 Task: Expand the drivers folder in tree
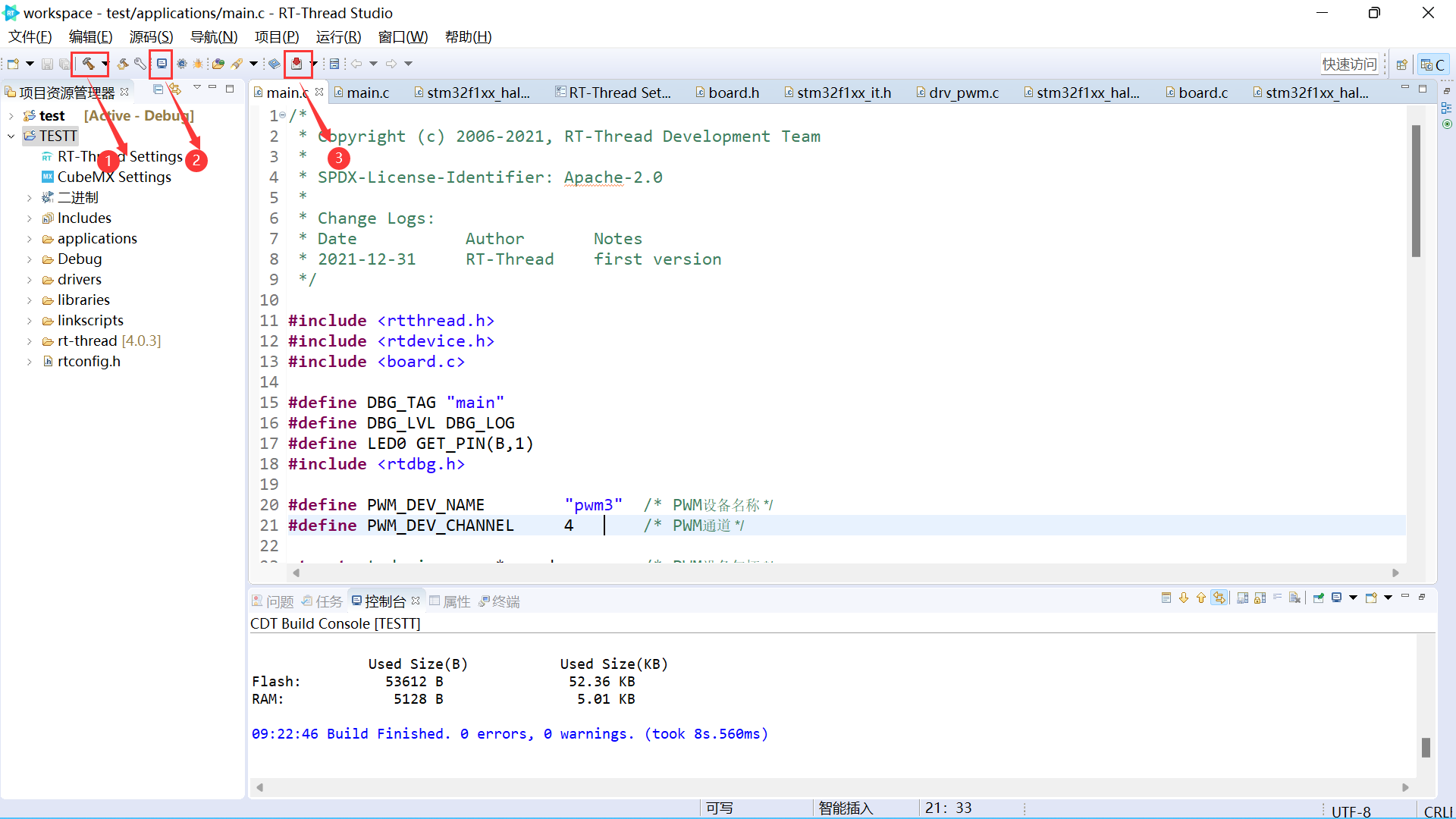click(x=30, y=280)
